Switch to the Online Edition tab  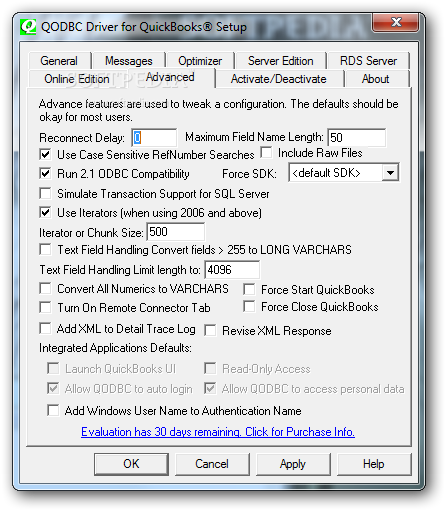tap(77, 79)
